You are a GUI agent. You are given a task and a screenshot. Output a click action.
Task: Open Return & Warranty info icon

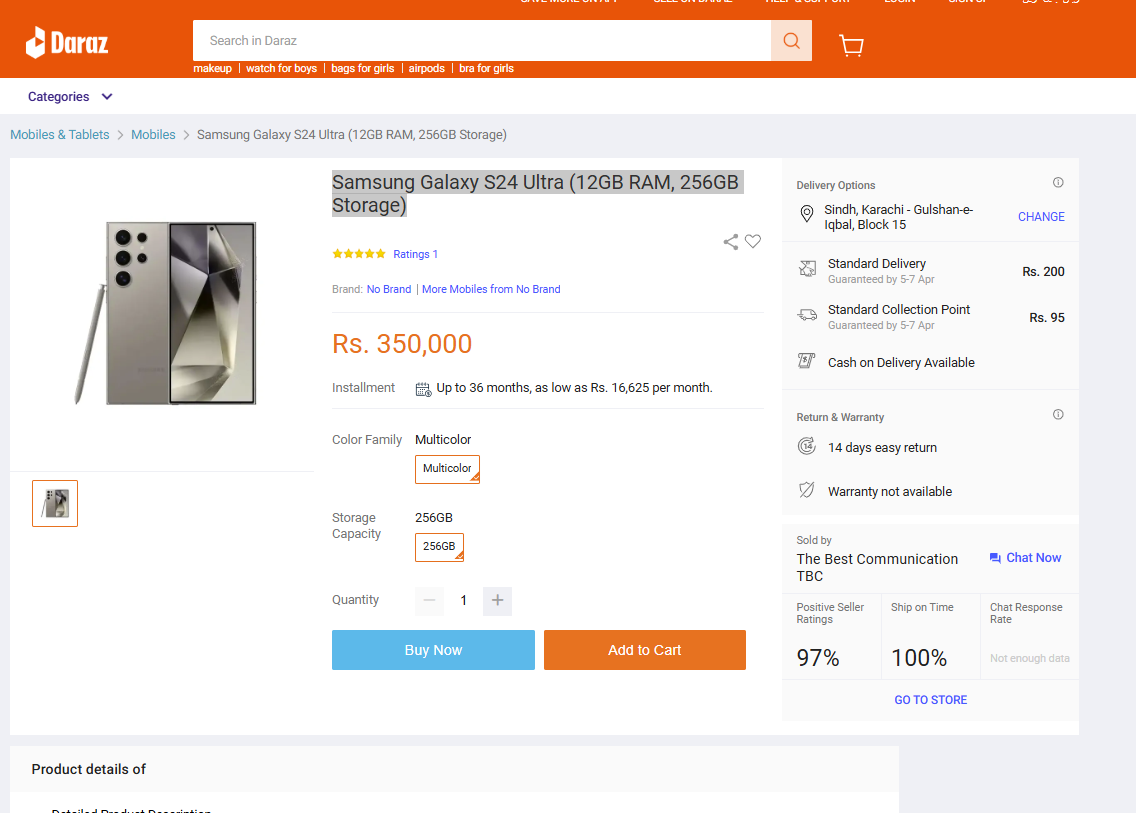1058,414
